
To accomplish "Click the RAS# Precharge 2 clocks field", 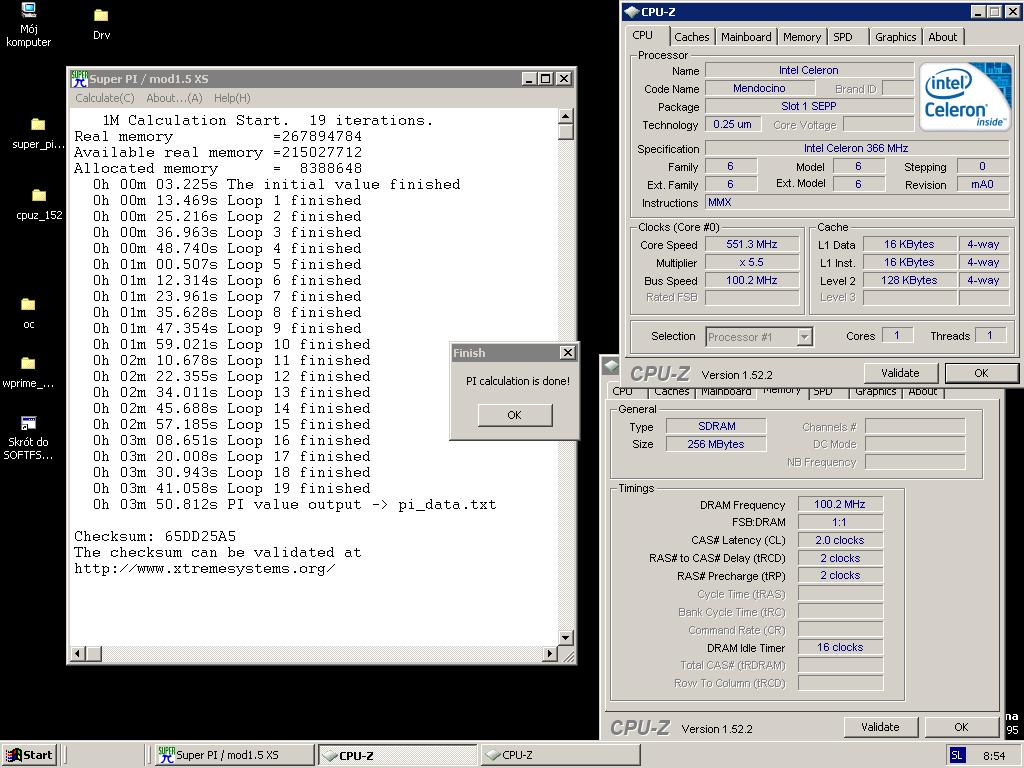I will (x=840, y=575).
